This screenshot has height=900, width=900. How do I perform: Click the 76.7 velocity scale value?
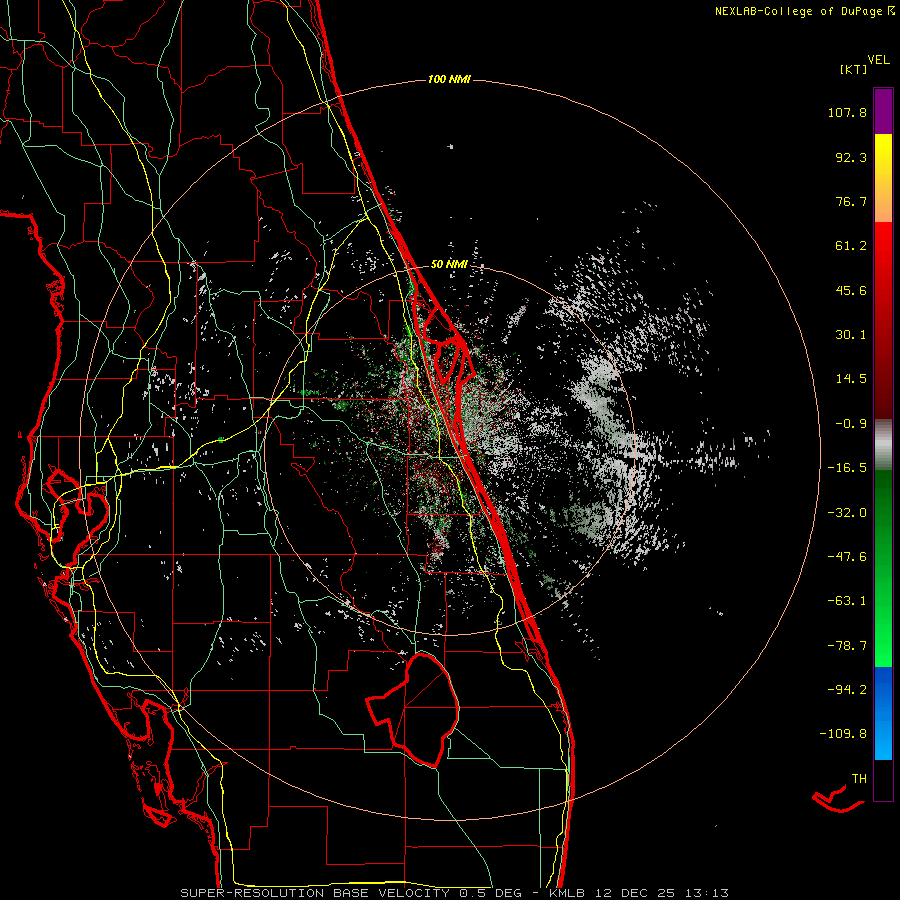coord(851,201)
